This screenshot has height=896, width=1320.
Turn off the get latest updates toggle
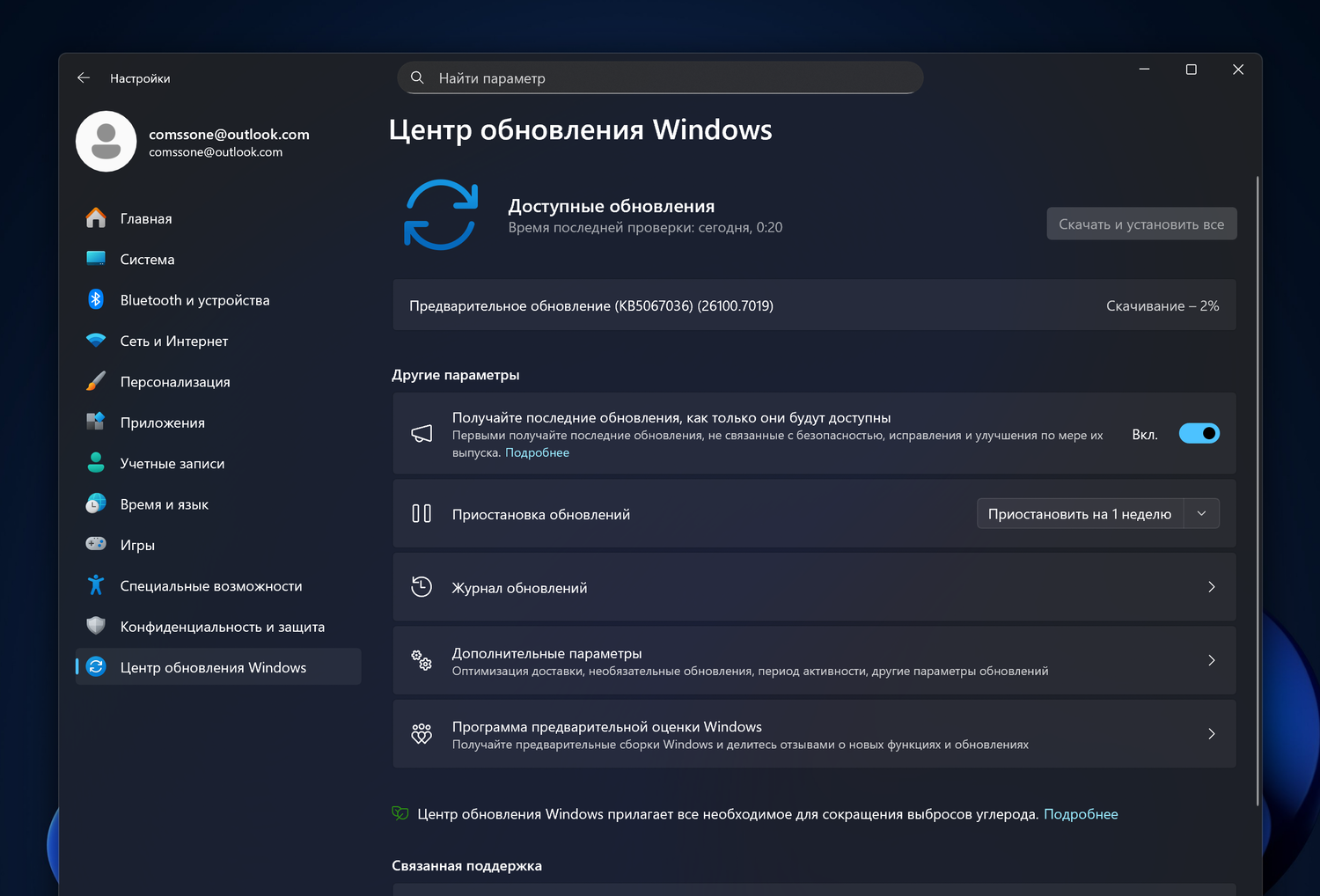coord(1199,434)
